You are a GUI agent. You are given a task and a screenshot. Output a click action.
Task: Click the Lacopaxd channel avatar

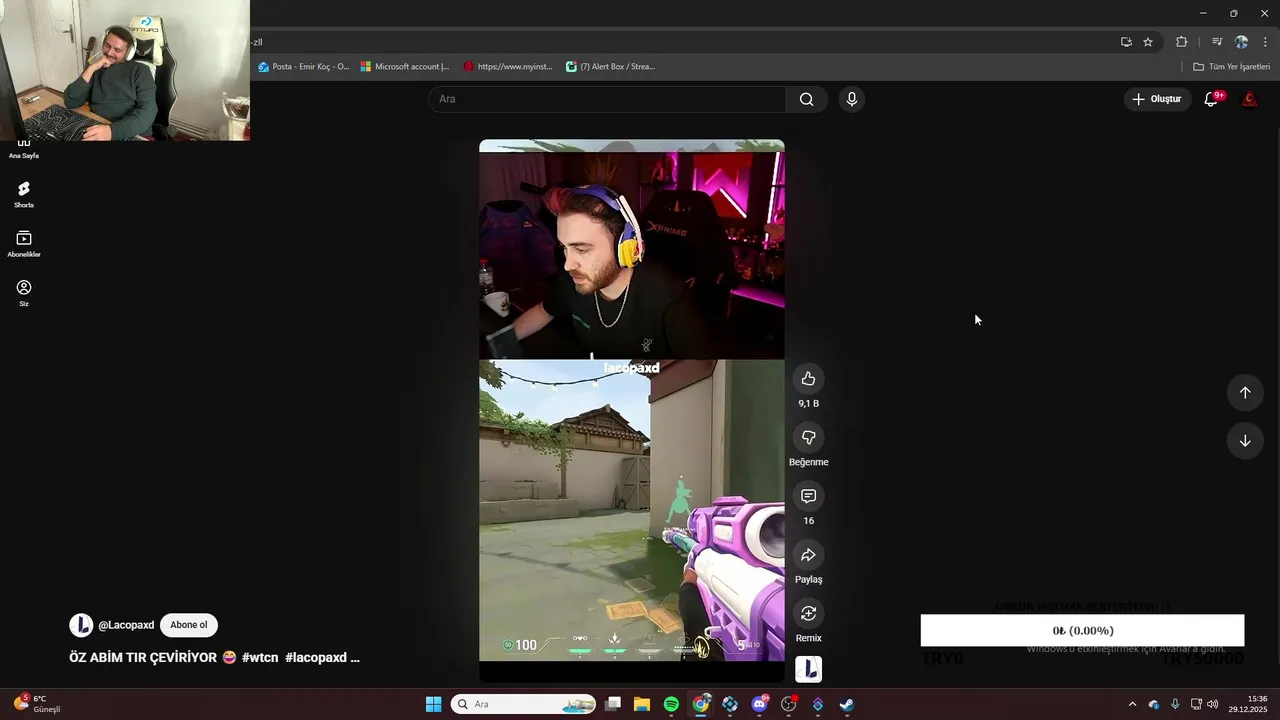(81, 625)
